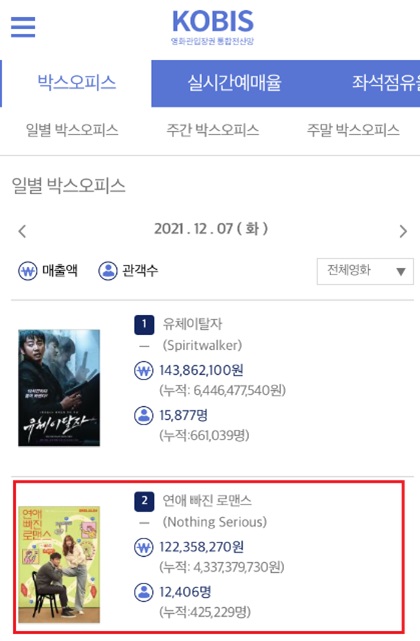This screenshot has height=641, width=420.
Task: Switch to the 실시간예매율 tab
Action: point(234,83)
